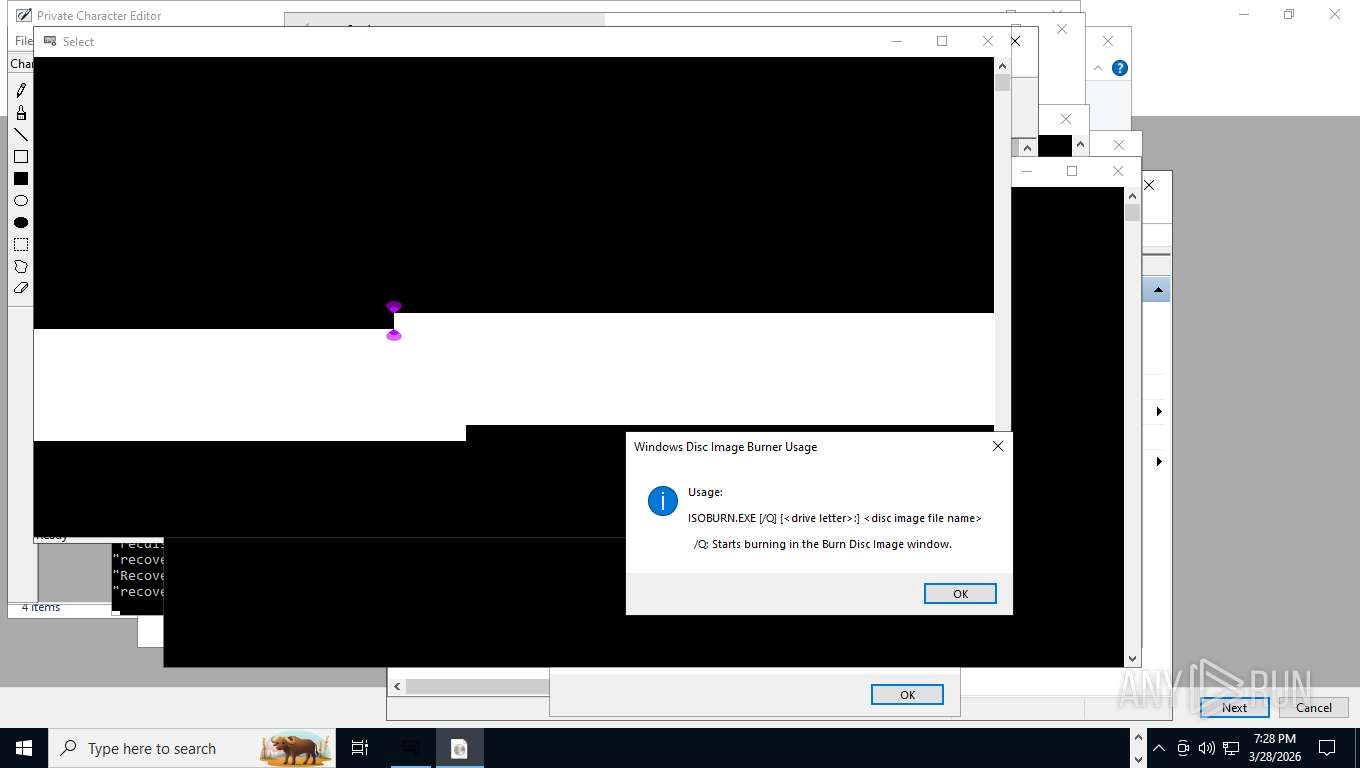Expand the lower right-pointing submenu arrow
Image resolution: width=1360 pixels, height=768 pixels.
pos(1159,461)
